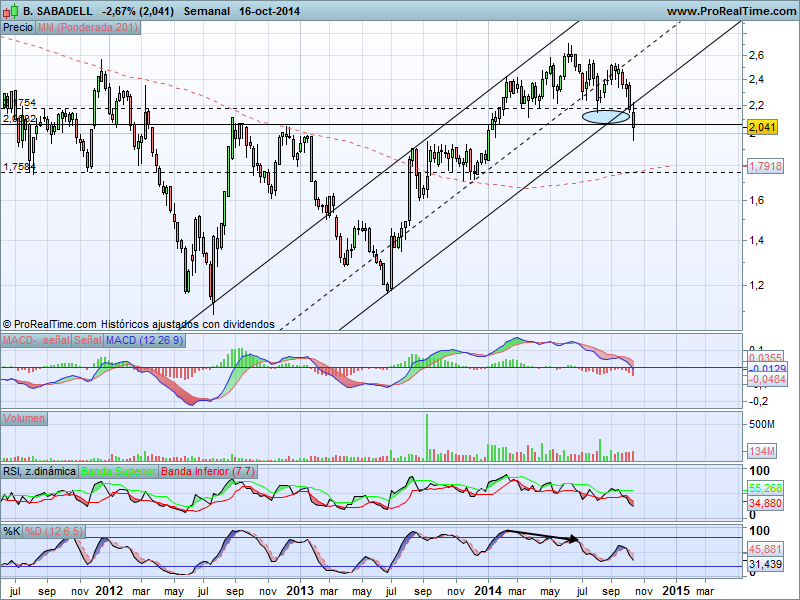Click the -0,0129 MACD value tag
Screen dimensions: 800x600
[x=767, y=368]
